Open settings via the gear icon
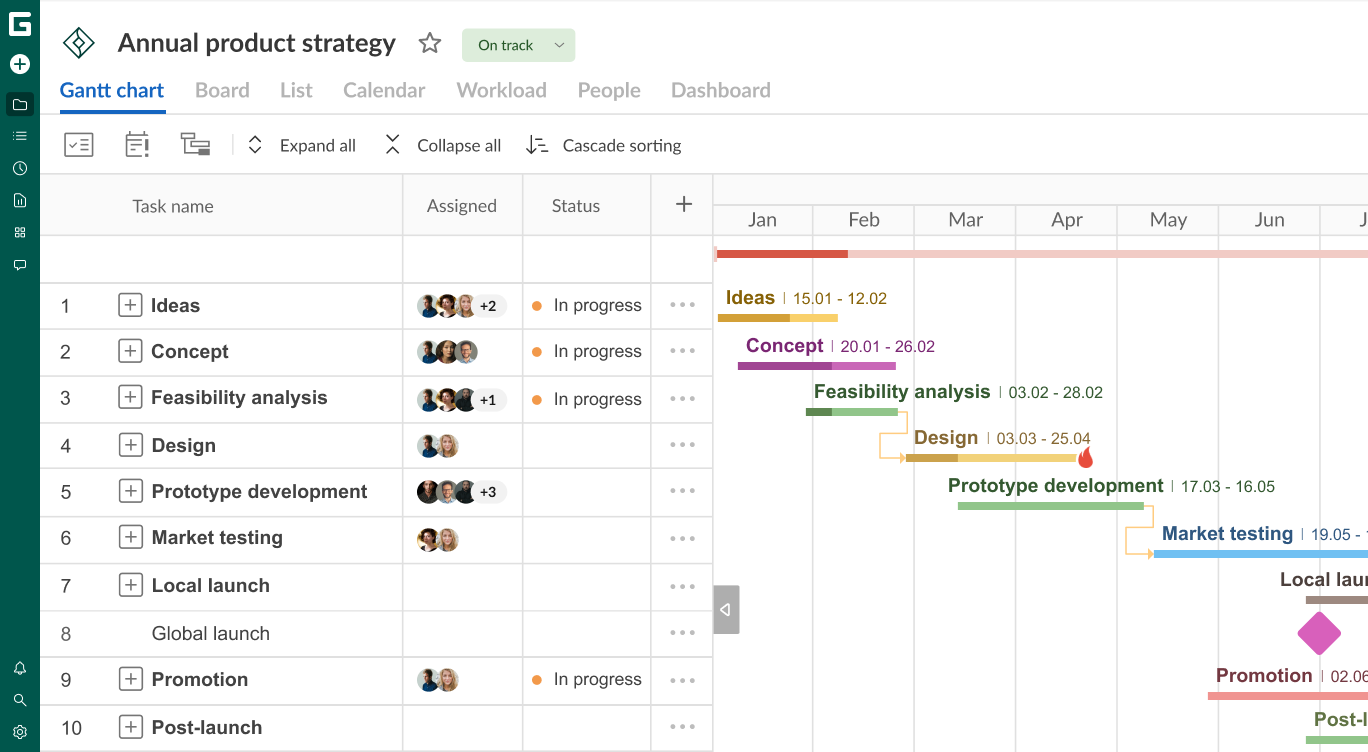This screenshot has height=752, width=1368. click(x=19, y=731)
